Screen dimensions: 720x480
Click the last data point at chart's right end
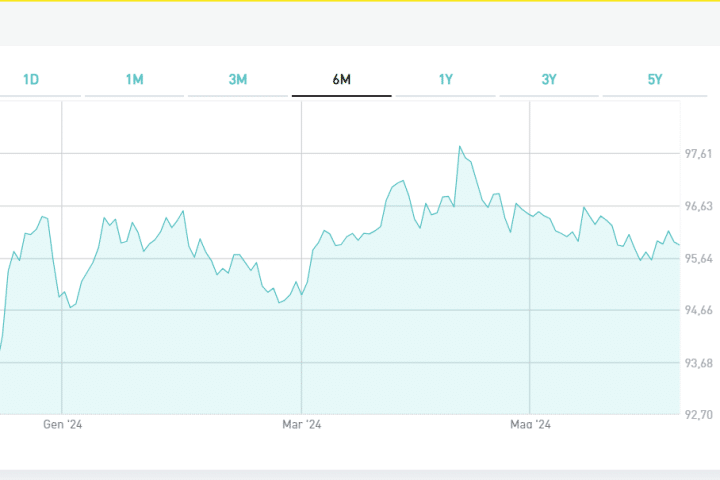pos(680,244)
